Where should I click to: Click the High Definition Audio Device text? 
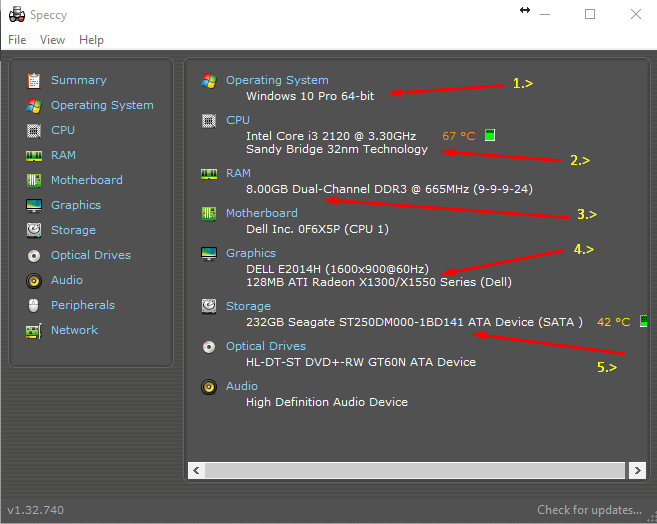[x=327, y=402]
